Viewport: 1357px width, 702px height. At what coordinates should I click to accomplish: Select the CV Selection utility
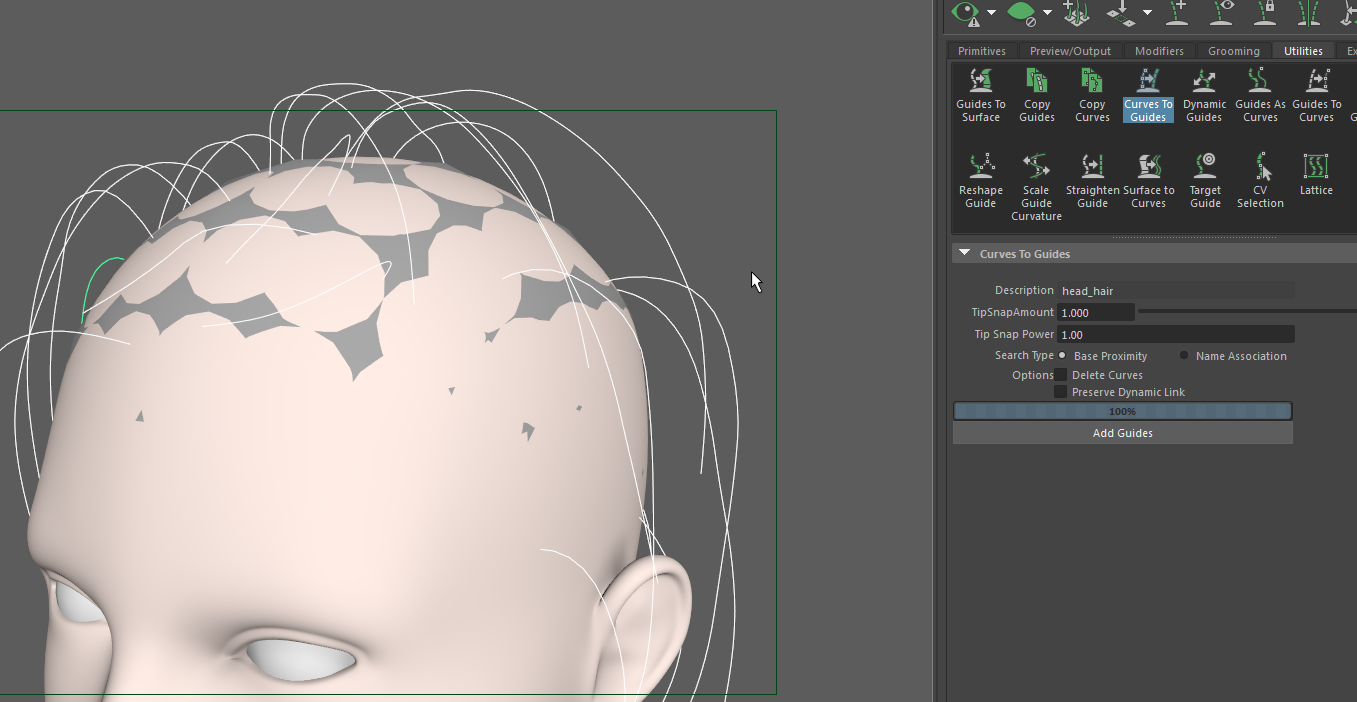pyautogui.click(x=1260, y=180)
